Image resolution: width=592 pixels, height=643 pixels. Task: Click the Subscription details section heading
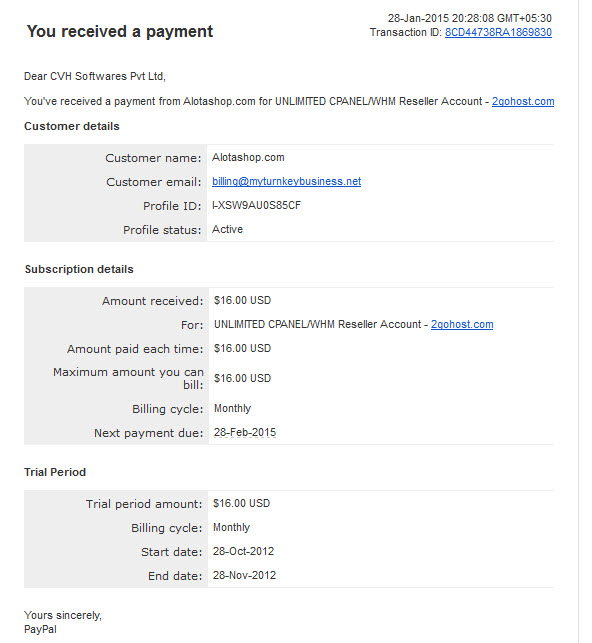pyautogui.click(x=79, y=269)
